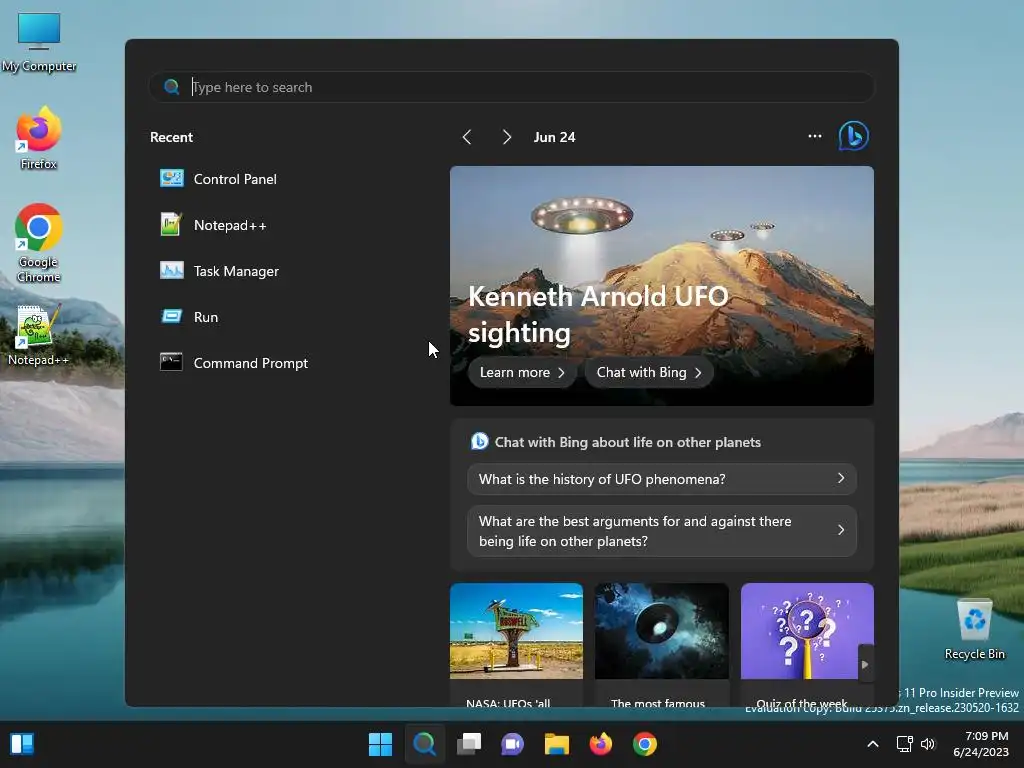Click the volume icon in the system tray
This screenshot has width=1024, height=768.
(927, 744)
